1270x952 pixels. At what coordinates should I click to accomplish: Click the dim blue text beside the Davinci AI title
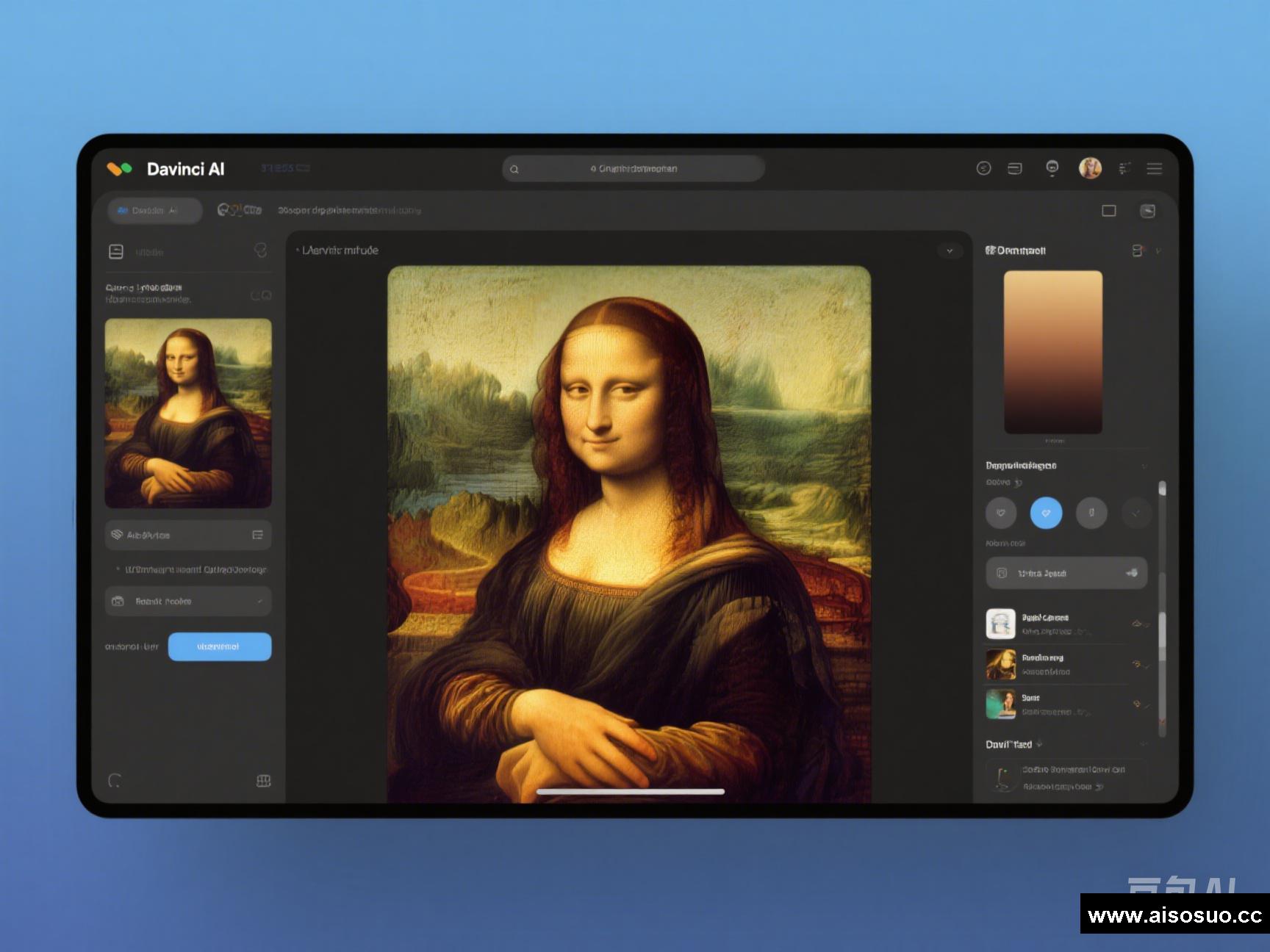tap(285, 168)
